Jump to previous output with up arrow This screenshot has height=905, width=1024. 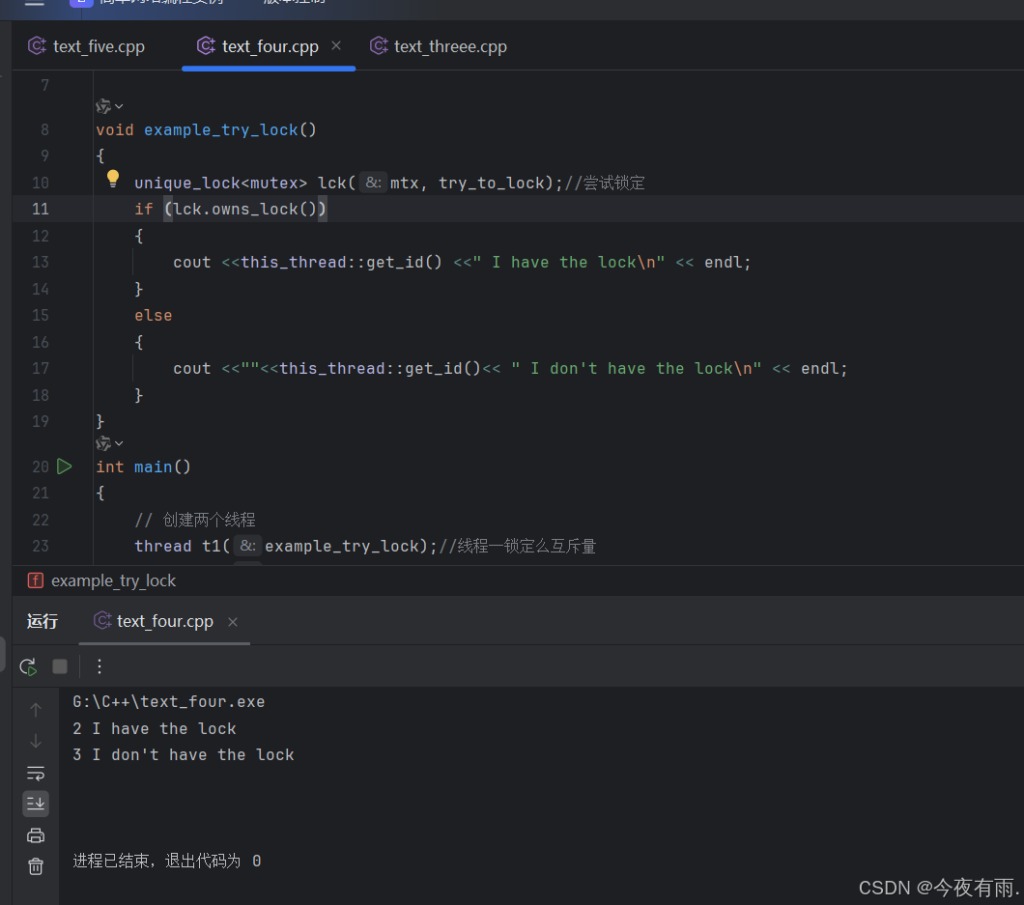tap(35, 709)
